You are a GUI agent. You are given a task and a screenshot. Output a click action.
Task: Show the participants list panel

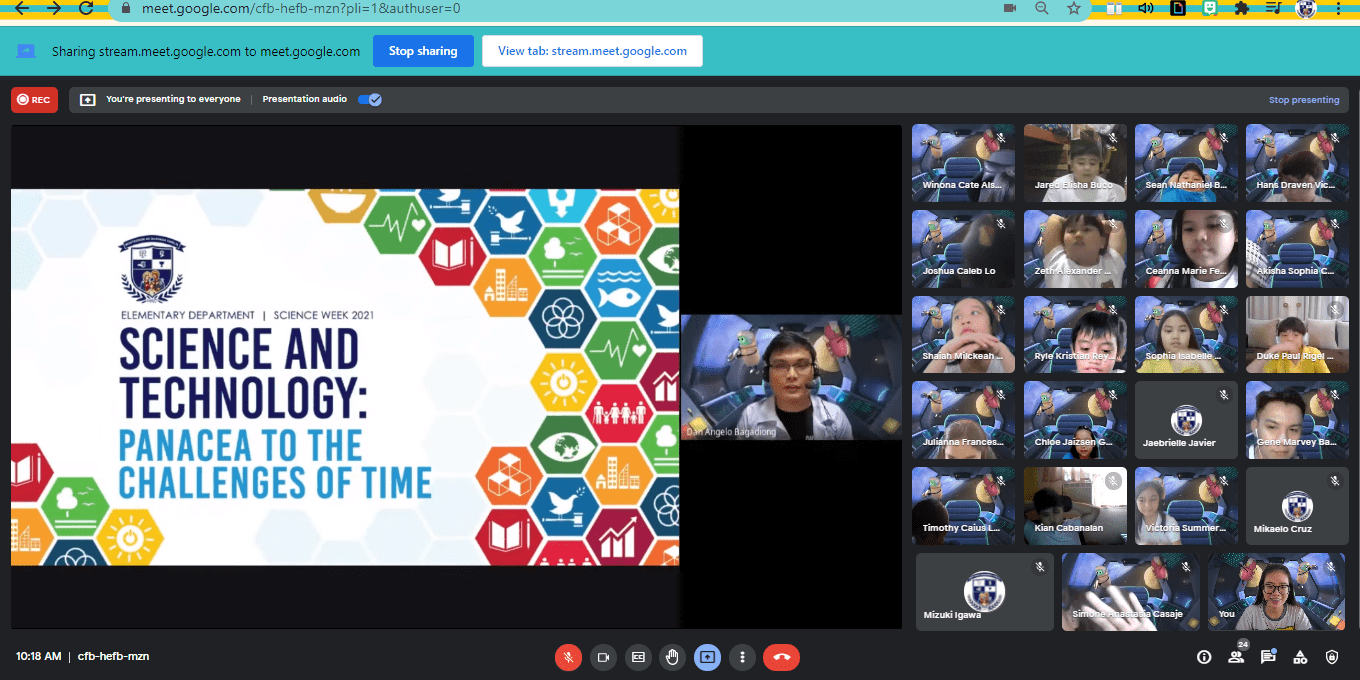click(1237, 657)
